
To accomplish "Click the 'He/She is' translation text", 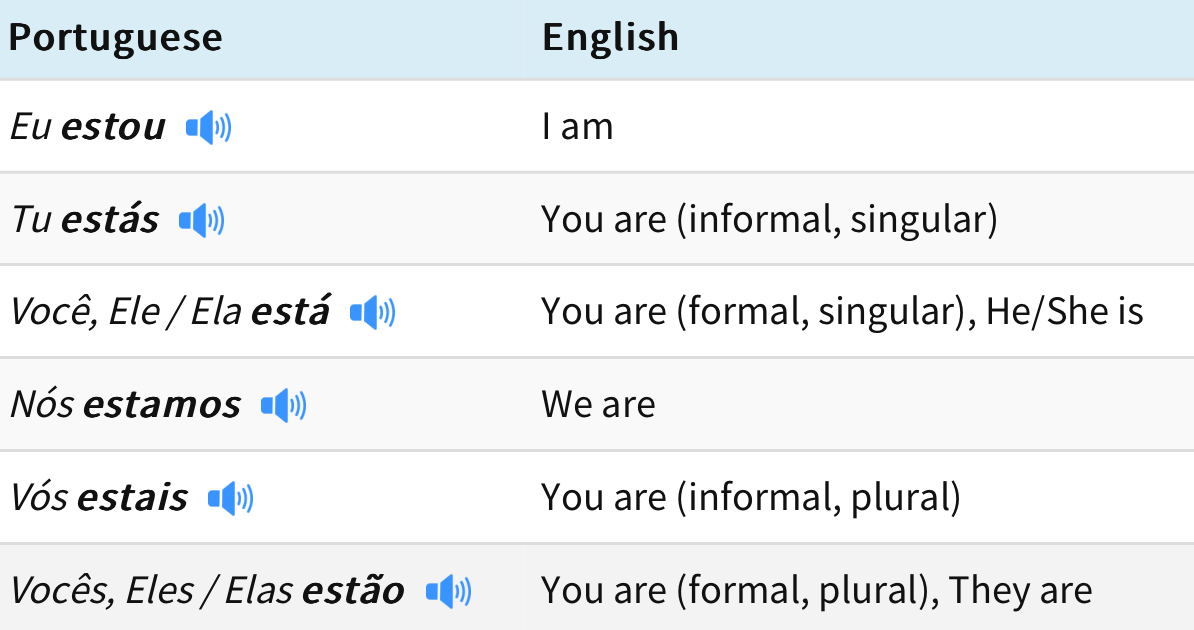I will 1065,312.
